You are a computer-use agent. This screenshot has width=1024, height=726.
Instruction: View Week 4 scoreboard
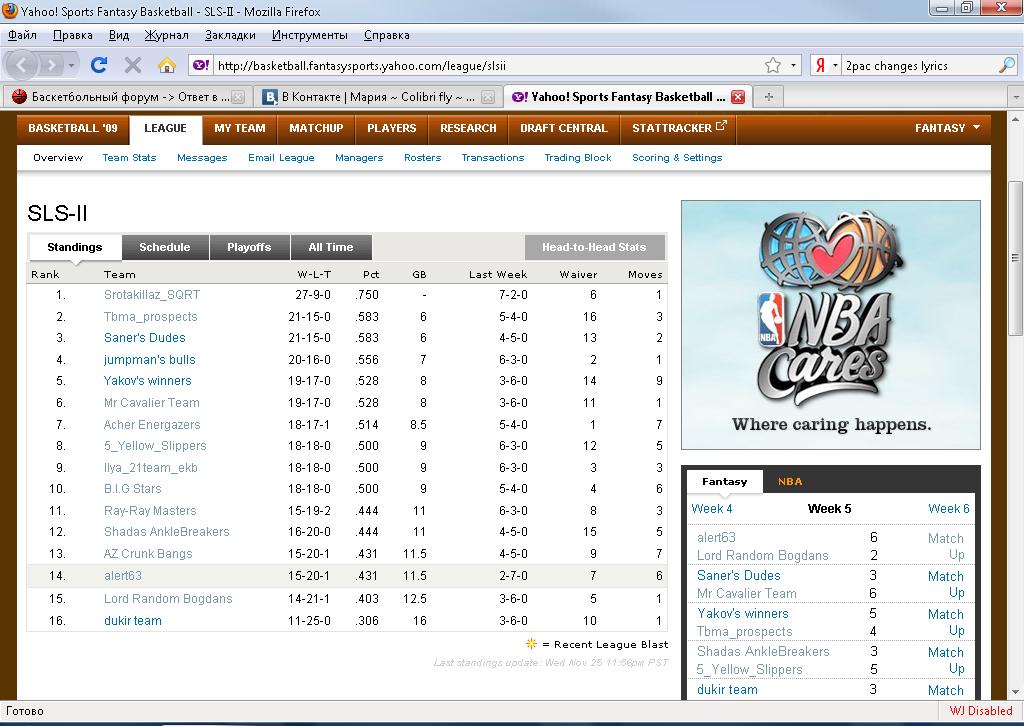coord(712,509)
